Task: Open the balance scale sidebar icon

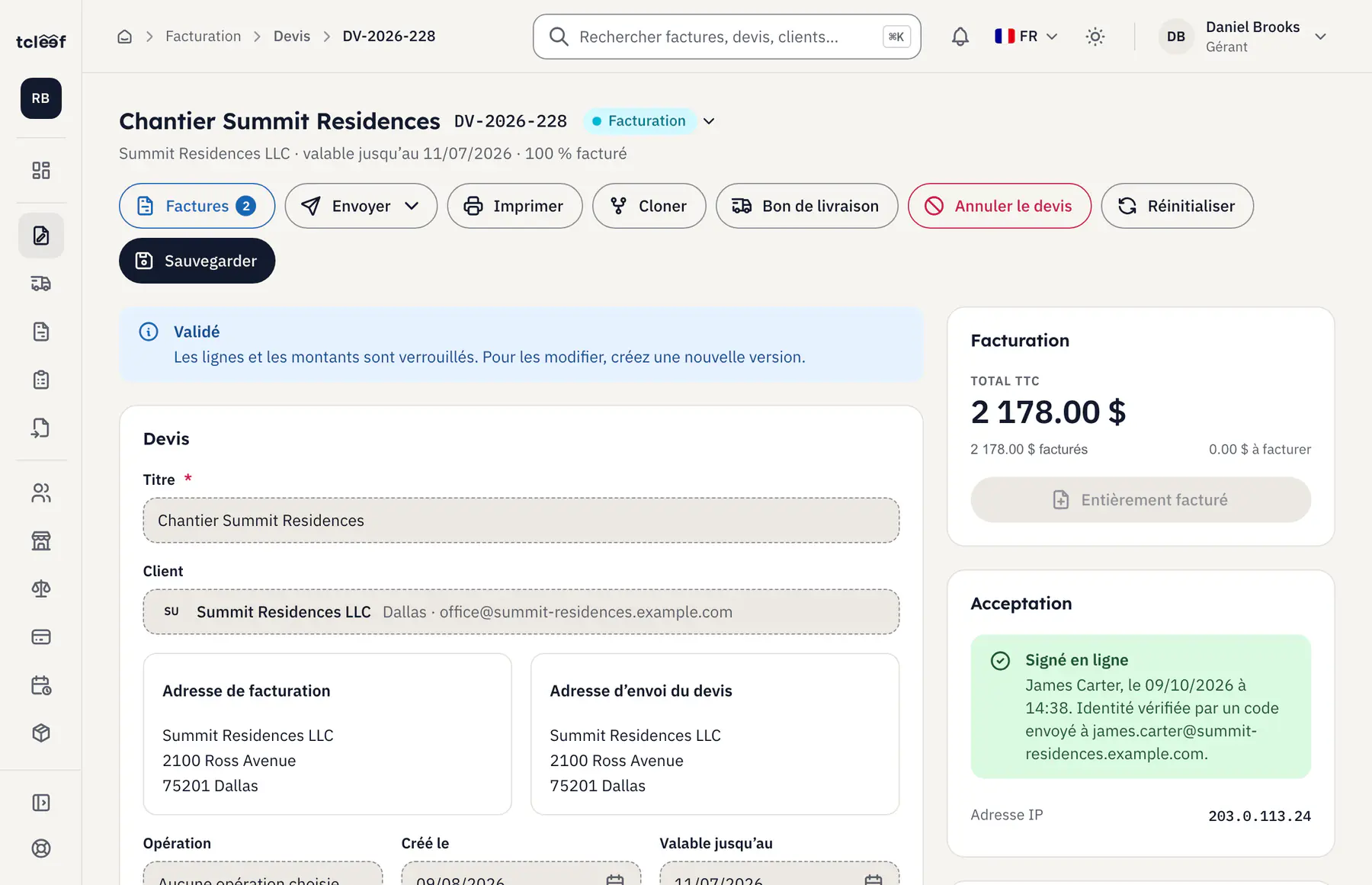Action: pyautogui.click(x=41, y=588)
